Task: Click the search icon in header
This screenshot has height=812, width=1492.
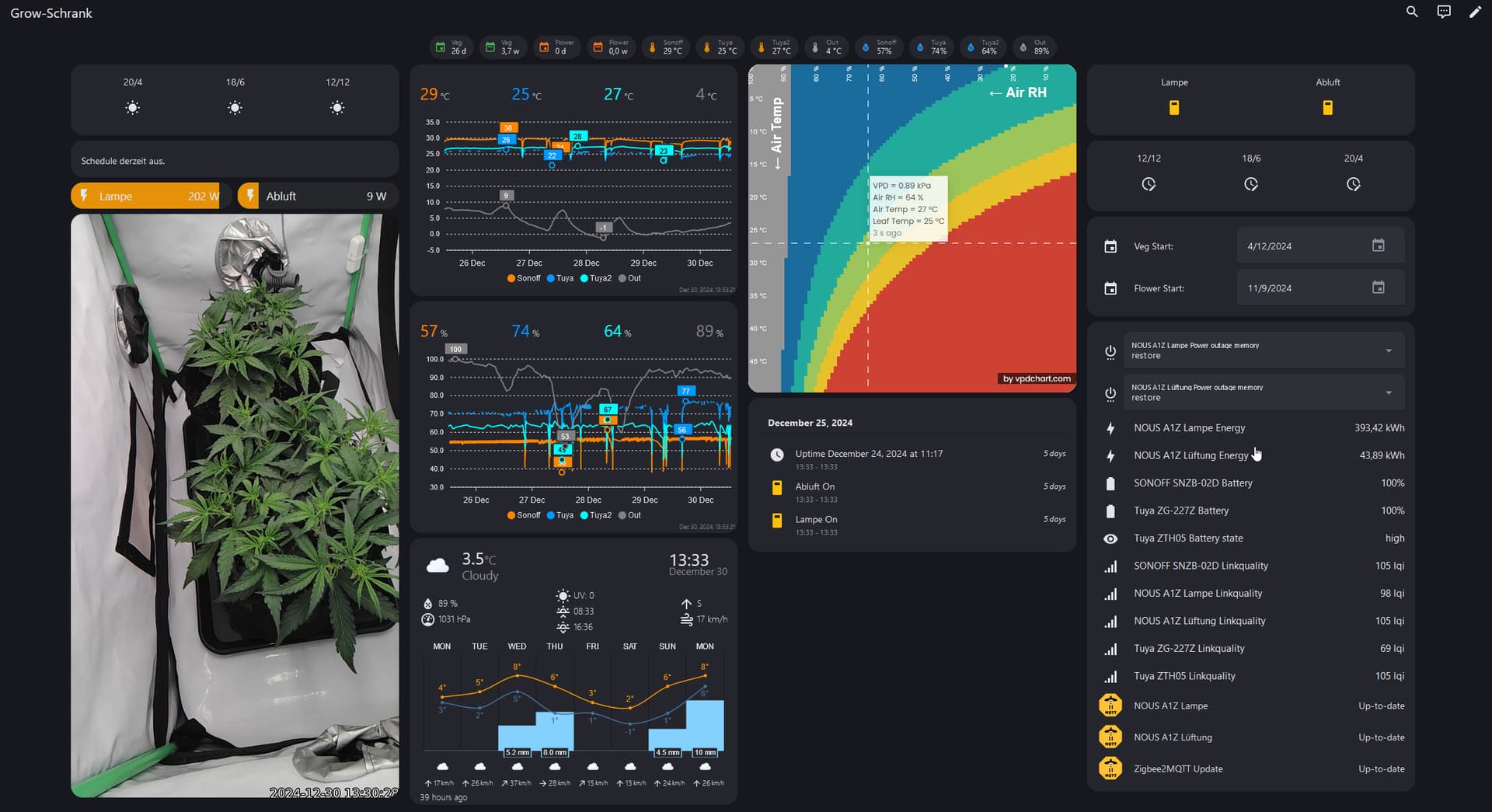Action: point(1412,12)
